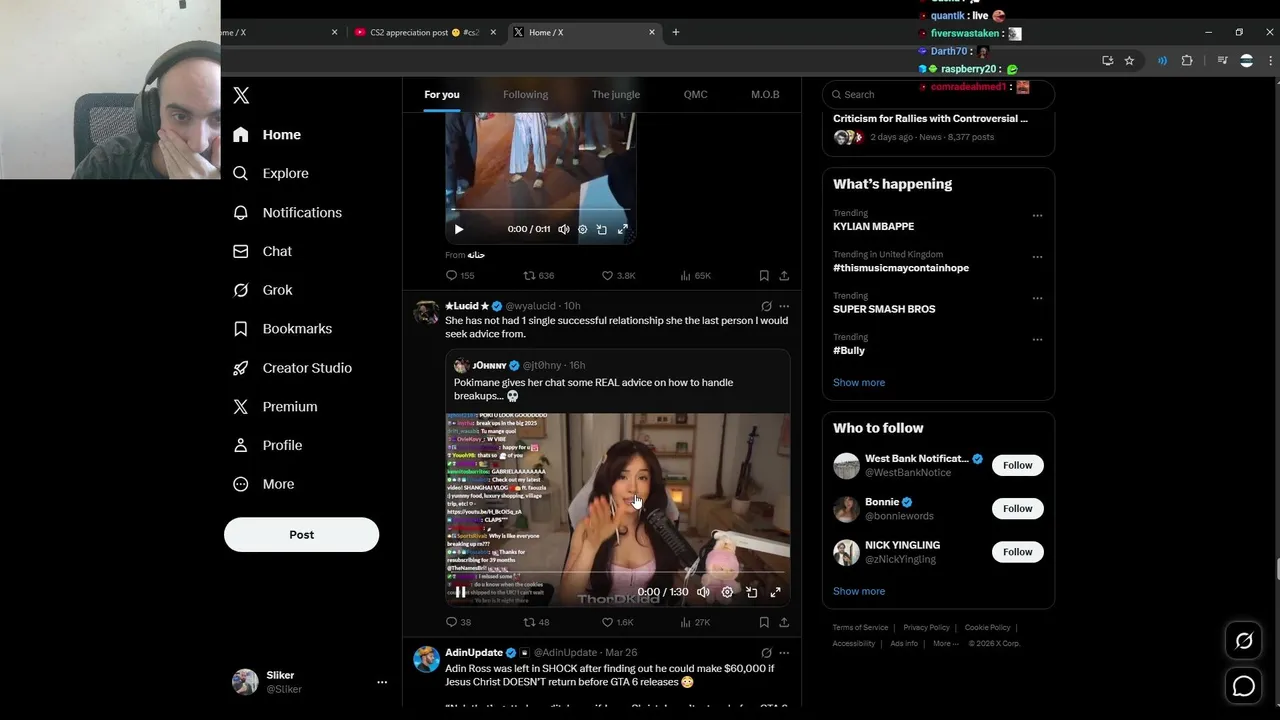Open more options on Lucid's post
This screenshot has width=1280, height=720.
(x=784, y=306)
